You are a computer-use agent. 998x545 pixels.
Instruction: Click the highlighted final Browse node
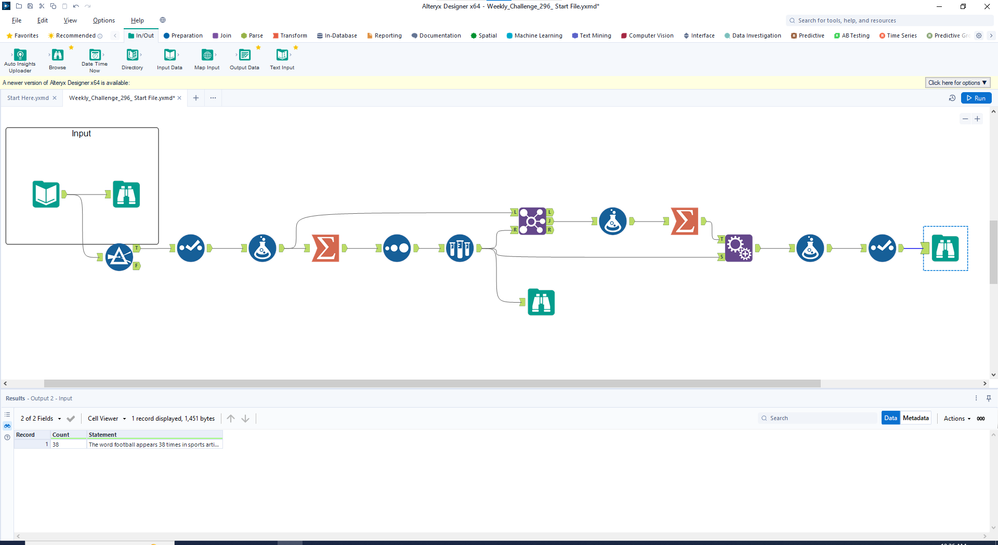click(945, 248)
